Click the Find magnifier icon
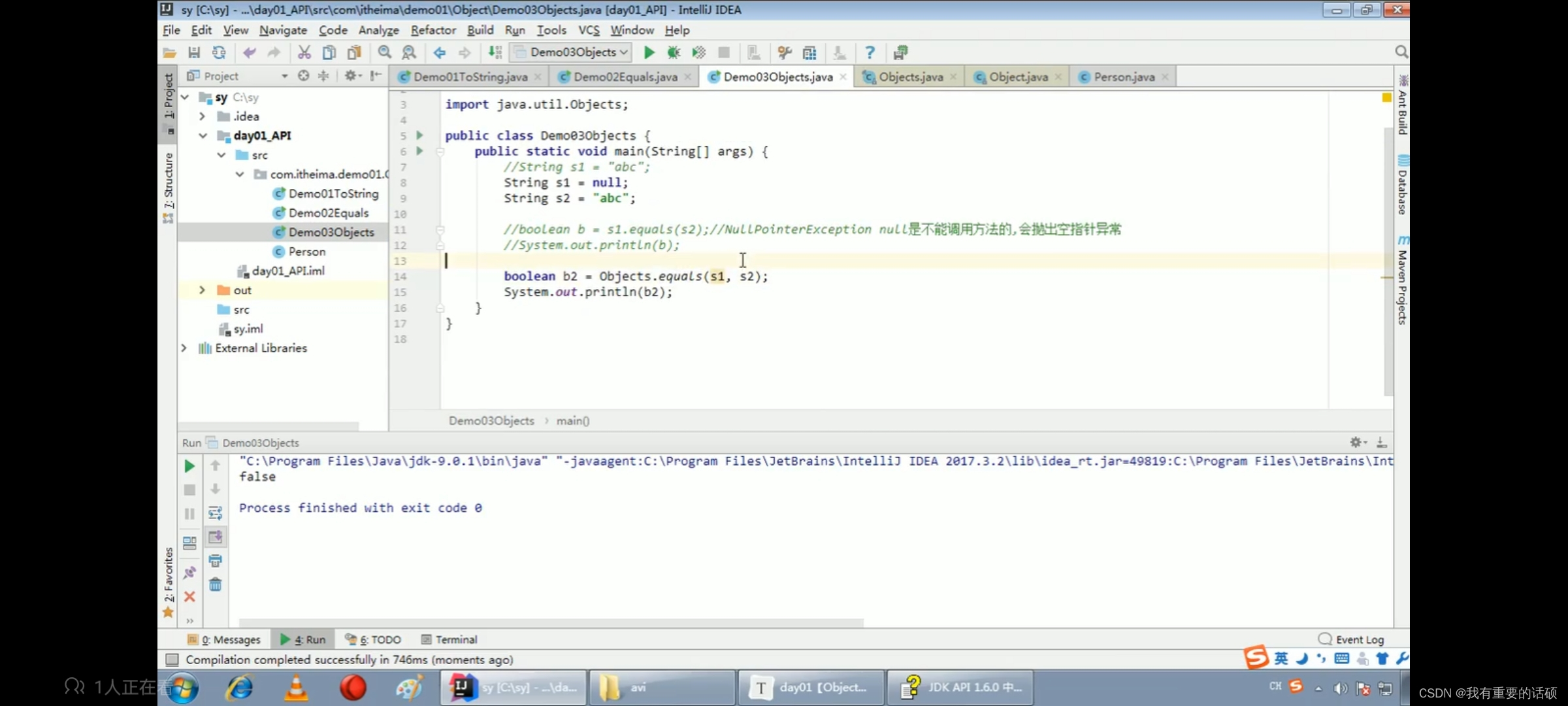Screen dimensions: 1568x706 click(385, 53)
